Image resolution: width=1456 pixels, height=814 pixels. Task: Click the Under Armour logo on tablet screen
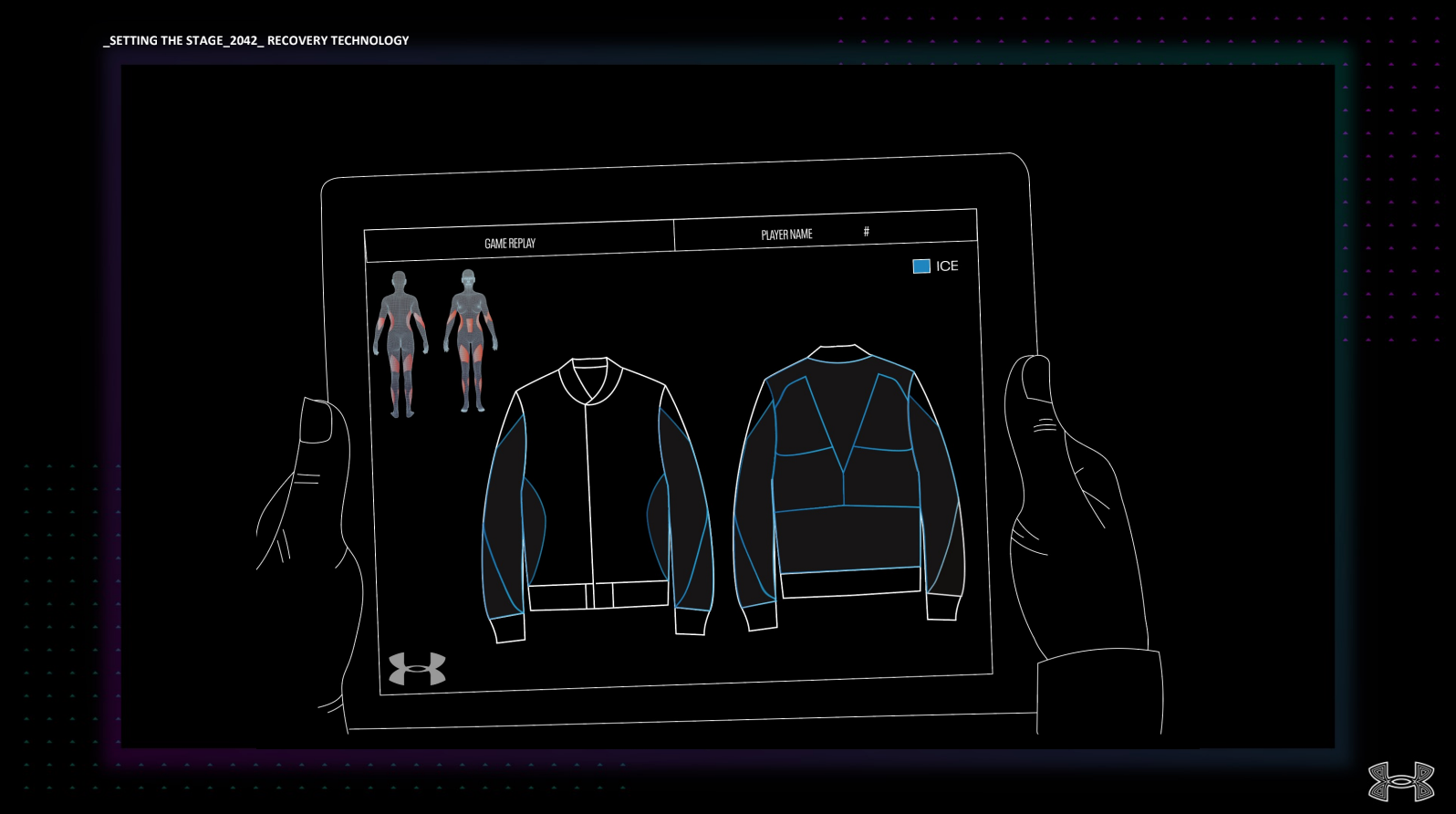tap(417, 669)
